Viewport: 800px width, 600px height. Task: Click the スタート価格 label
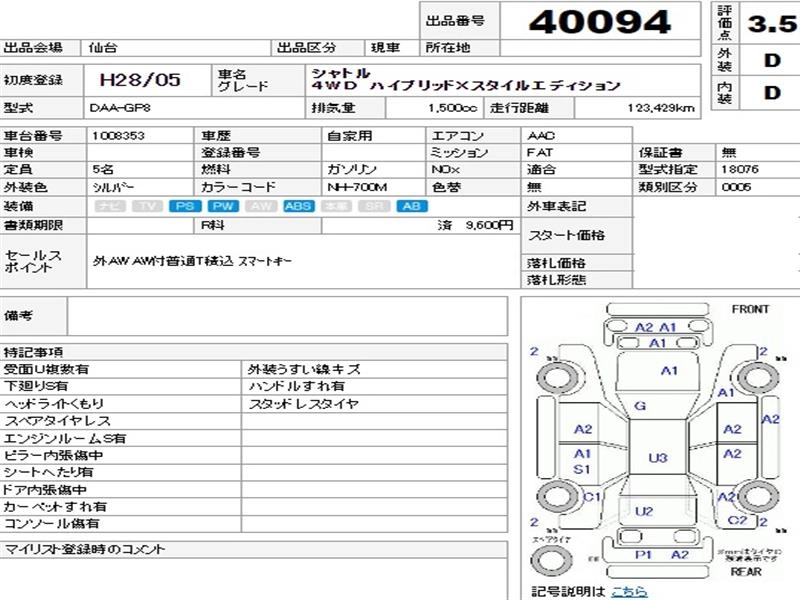click(x=566, y=235)
